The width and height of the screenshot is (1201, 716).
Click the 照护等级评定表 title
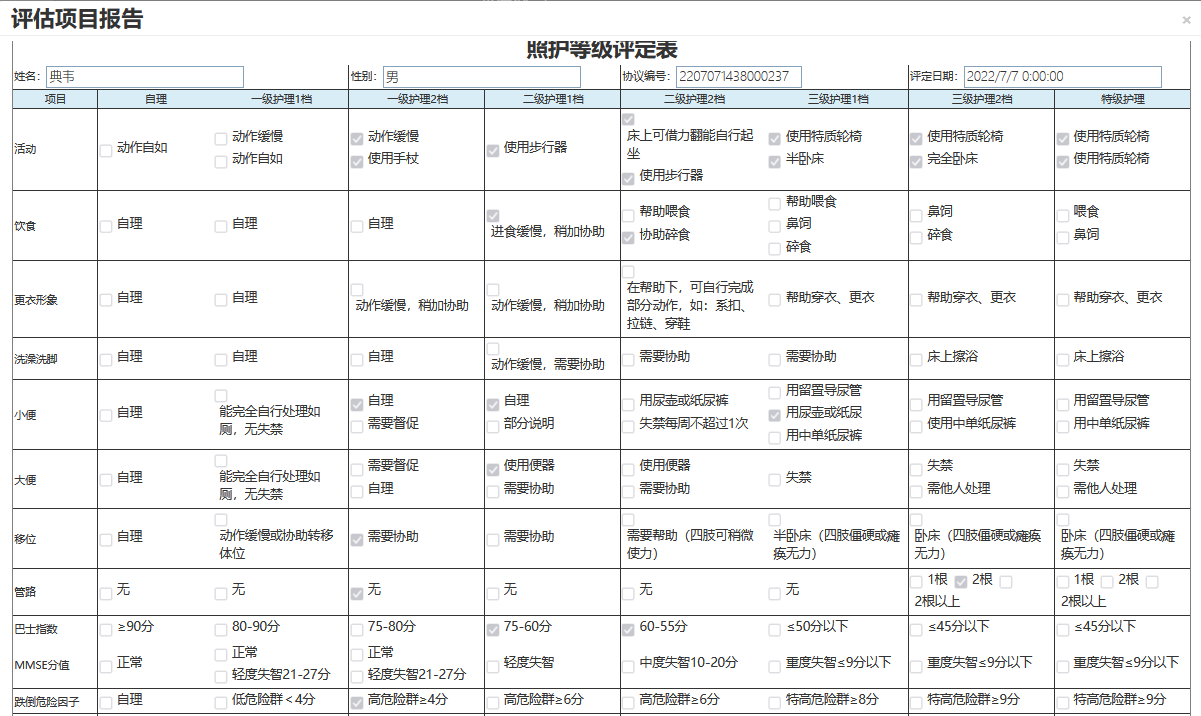coord(601,51)
